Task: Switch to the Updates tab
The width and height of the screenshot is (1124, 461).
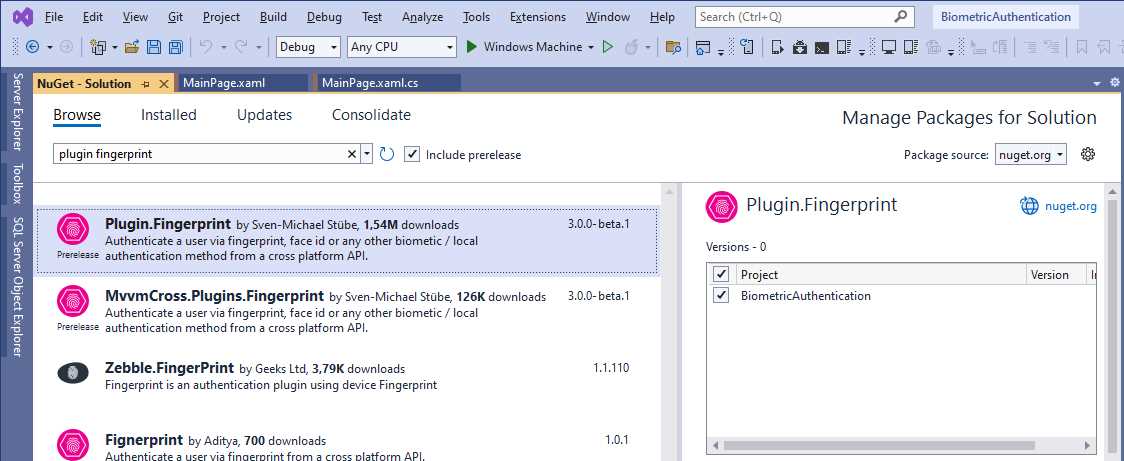Action: point(265,115)
